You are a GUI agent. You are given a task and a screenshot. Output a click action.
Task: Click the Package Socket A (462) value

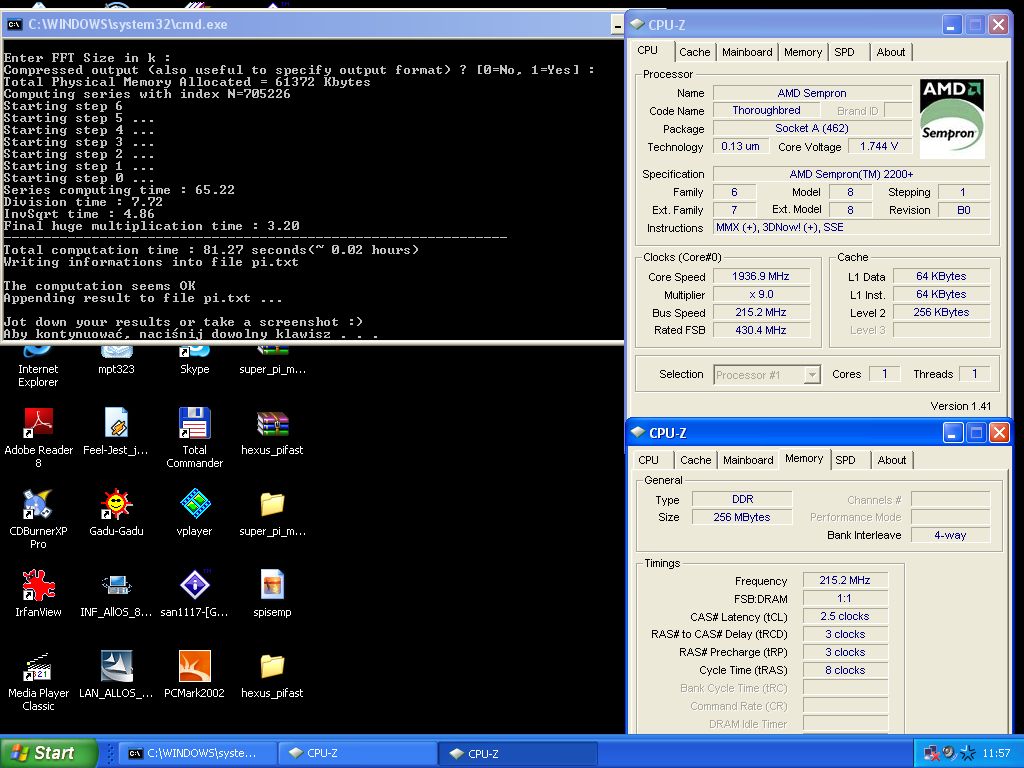(x=812, y=129)
